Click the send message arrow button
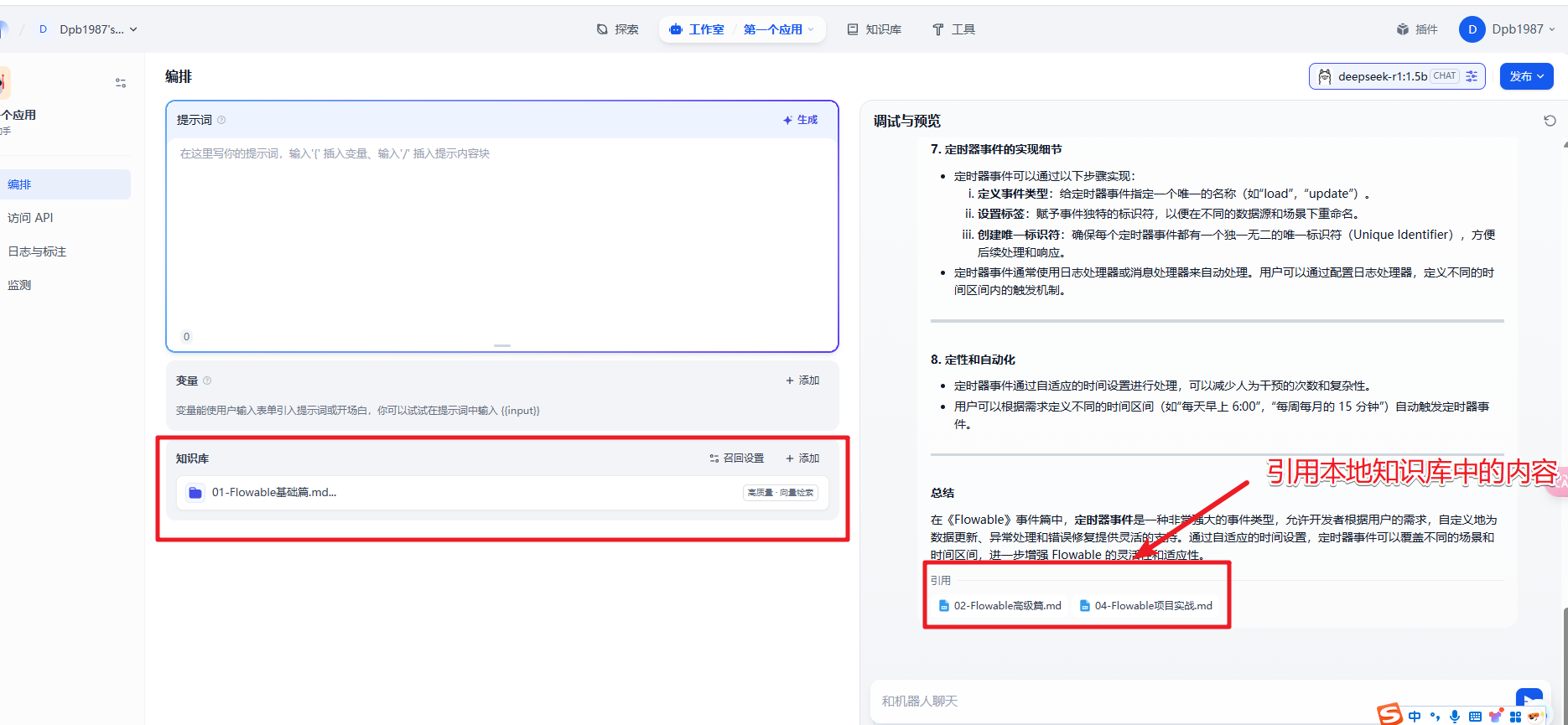The image size is (1568, 725). pos(1529,698)
